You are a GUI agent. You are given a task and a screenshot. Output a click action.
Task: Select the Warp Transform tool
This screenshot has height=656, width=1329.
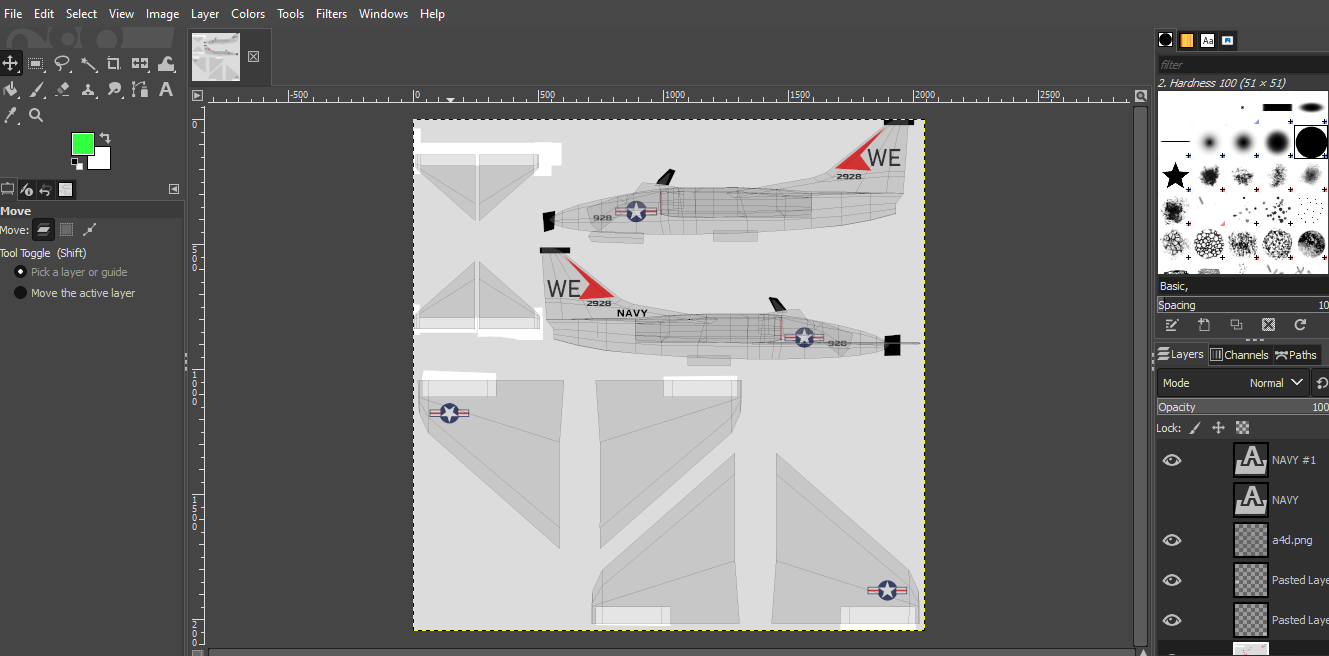[166, 63]
